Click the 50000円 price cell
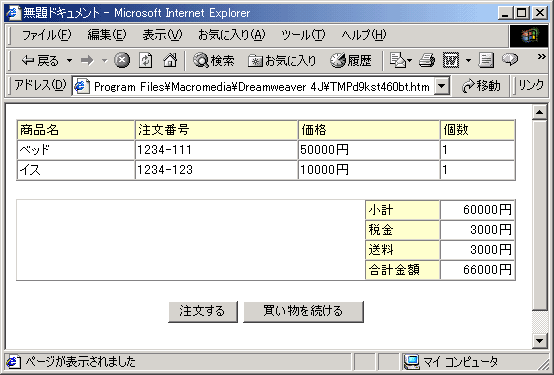Viewport: 554px width, 375px height. click(369, 150)
